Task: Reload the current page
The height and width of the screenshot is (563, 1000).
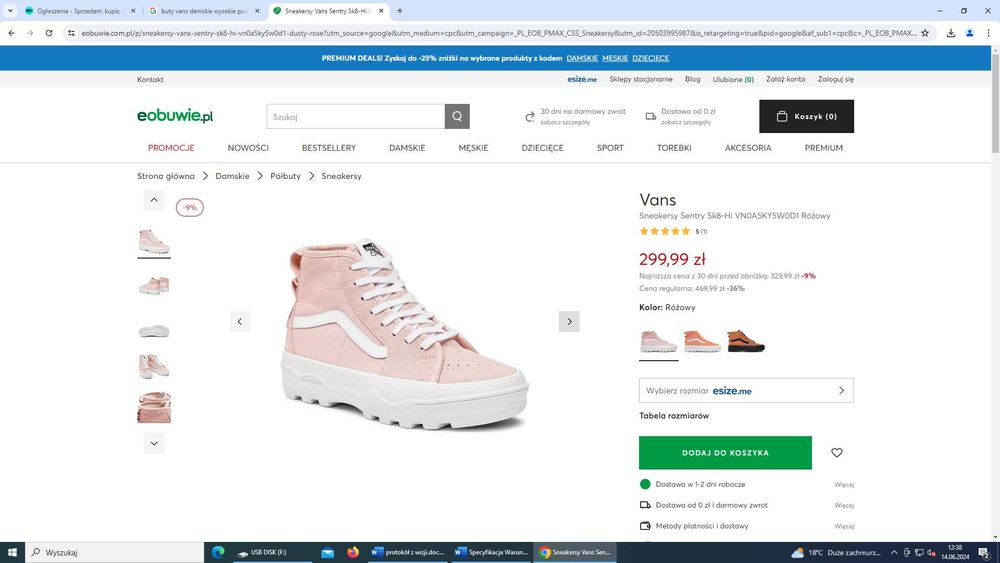Action: point(48,33)
